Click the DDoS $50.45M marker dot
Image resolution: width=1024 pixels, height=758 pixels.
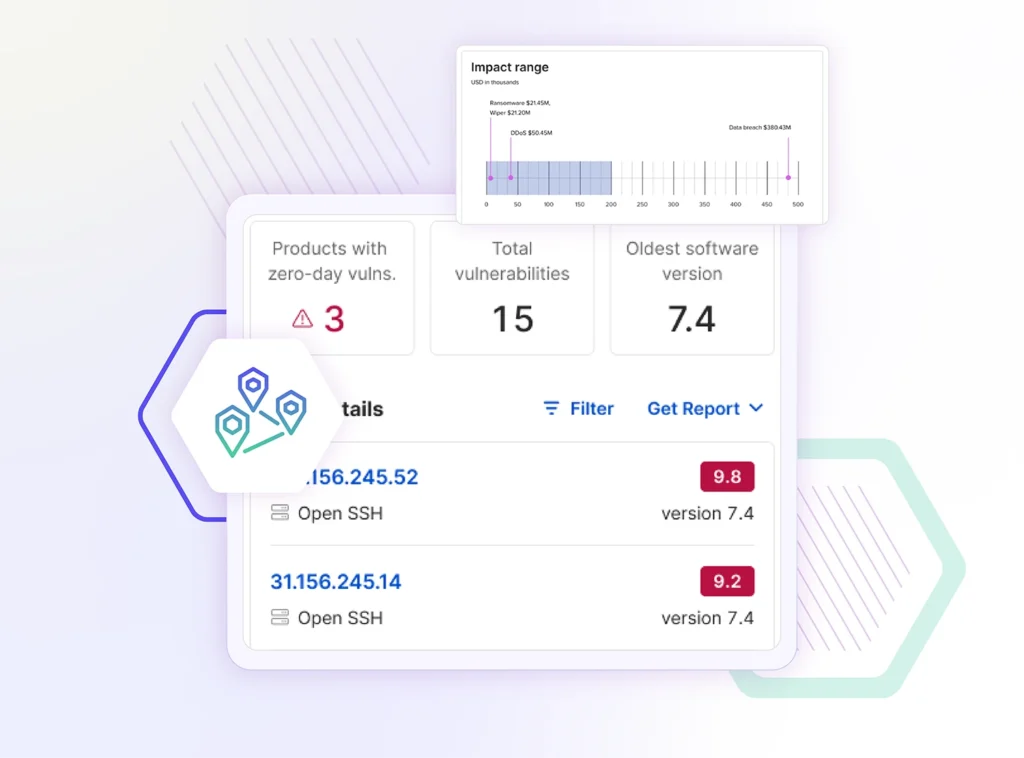(511, 178)
